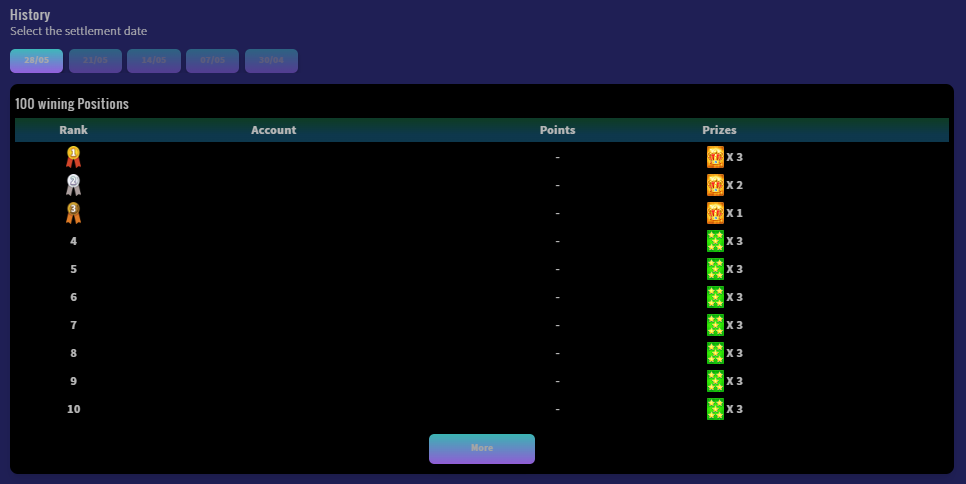Click the orange prize icon marked X 1
Image resolution: width=966 pixels, height=484 pixels.
point(715,213)
